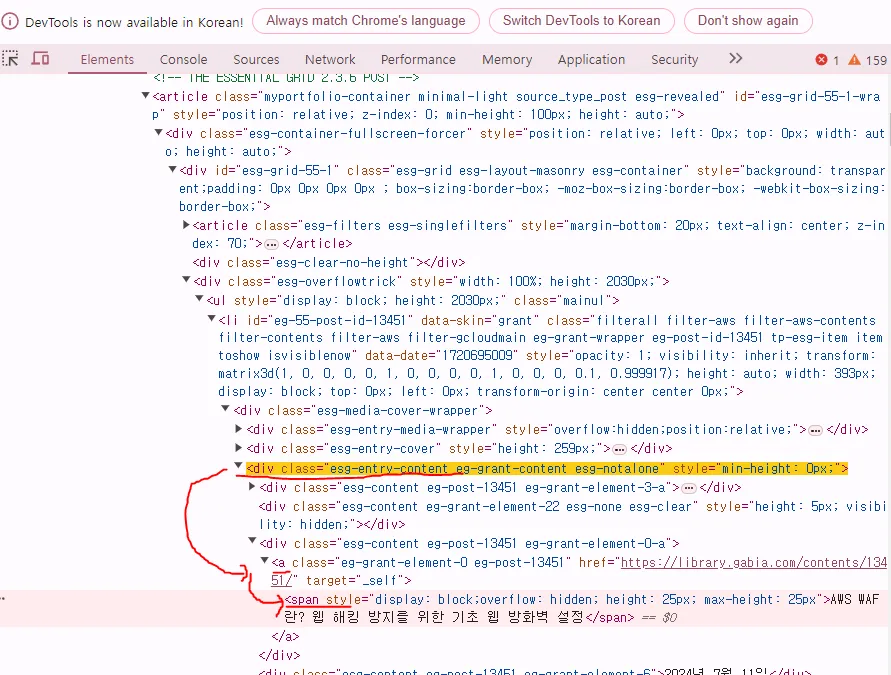Click the esg-notalone class text
The width and height of the screenshot is (891, 675).
point(617,469)
